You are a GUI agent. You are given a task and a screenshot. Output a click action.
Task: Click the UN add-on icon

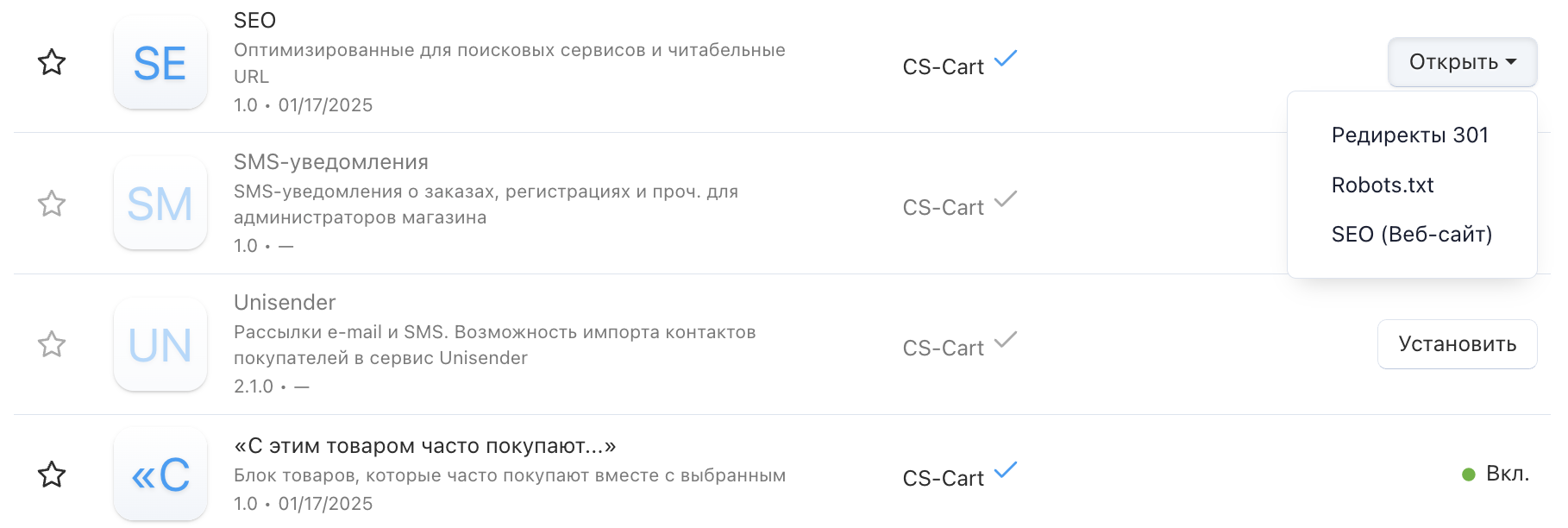point(160,344)
